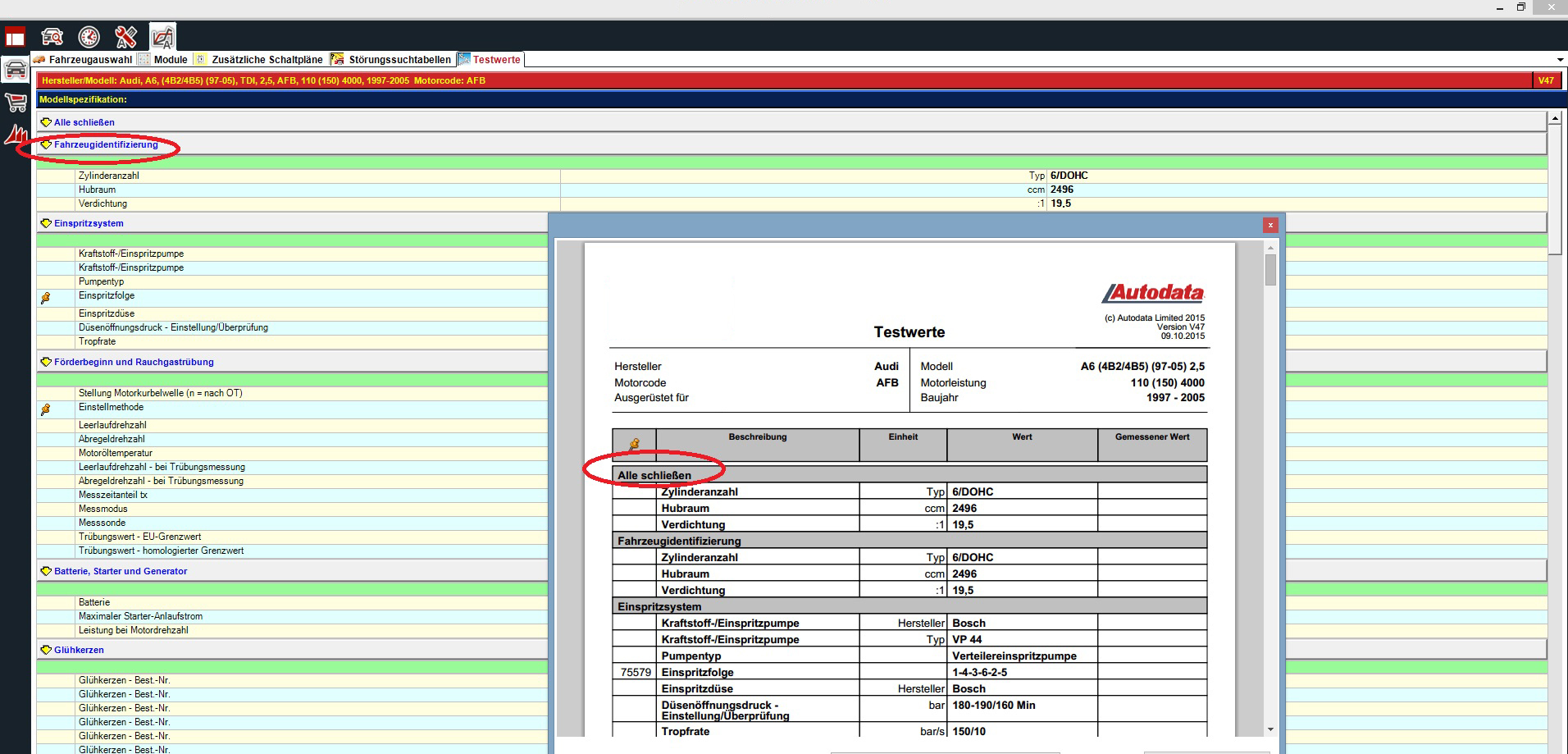This screenshot has height=754, width=1568.
Task: Open the Zusätzliche Schaltpläne tab
Action: pyautogui.click(x=259, y=60)
